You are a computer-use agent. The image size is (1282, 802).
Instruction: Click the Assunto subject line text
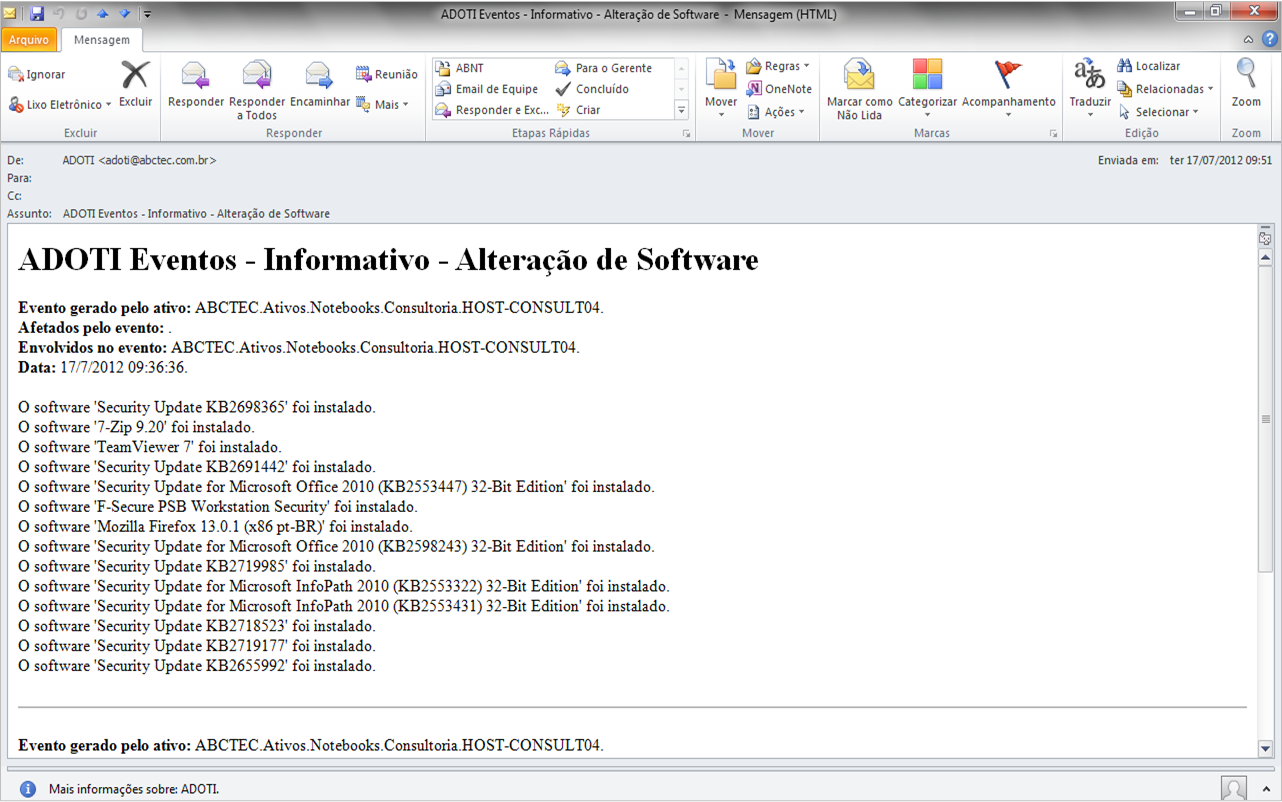tap(196, 214)
